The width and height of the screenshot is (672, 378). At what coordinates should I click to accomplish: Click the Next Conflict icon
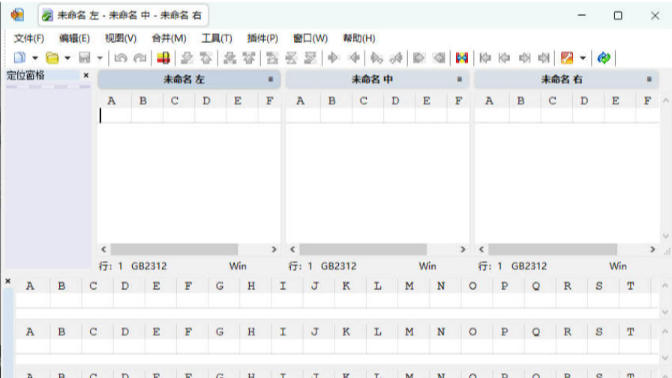coord(230,57)
